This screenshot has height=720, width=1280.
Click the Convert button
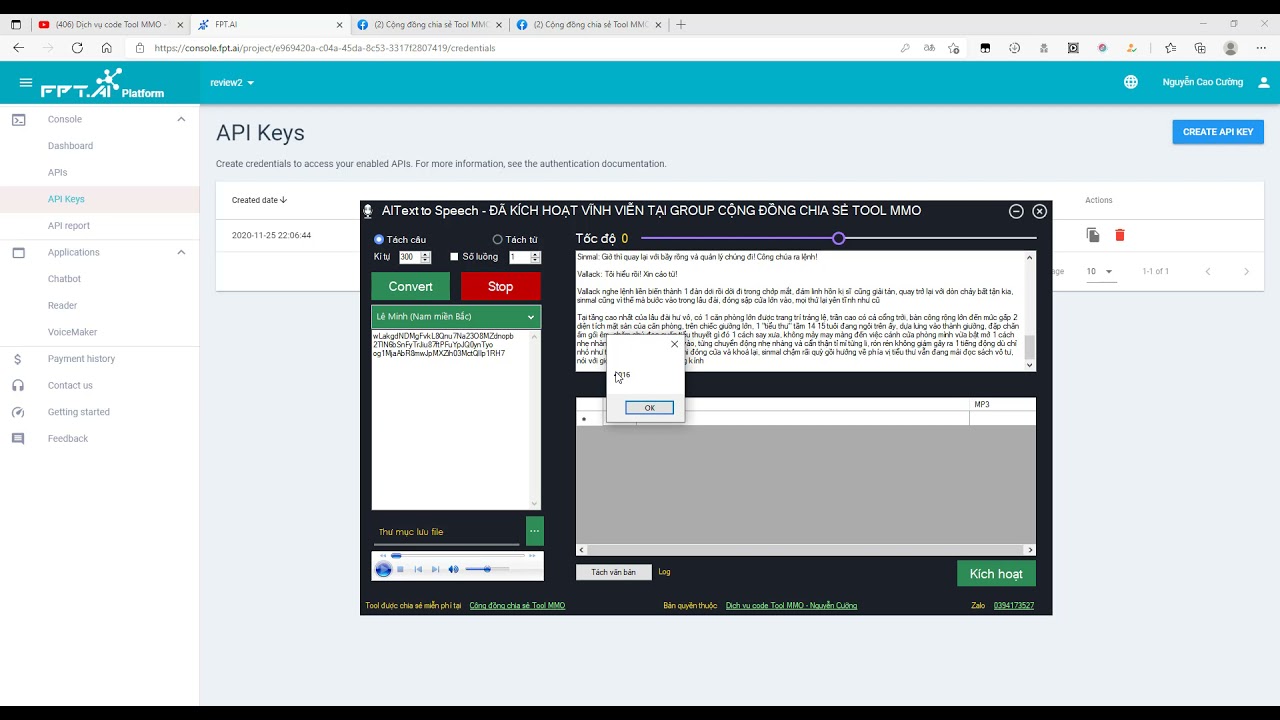411,286
